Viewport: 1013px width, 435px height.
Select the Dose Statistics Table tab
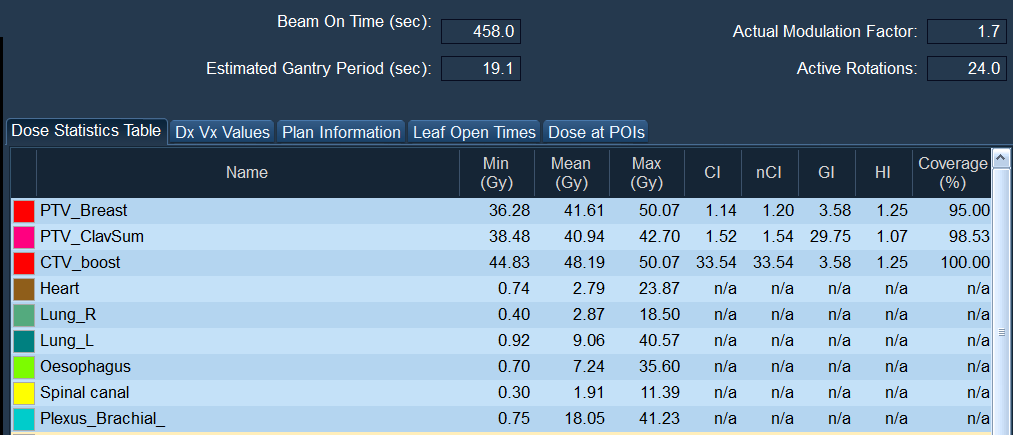[x=85, y=131]
